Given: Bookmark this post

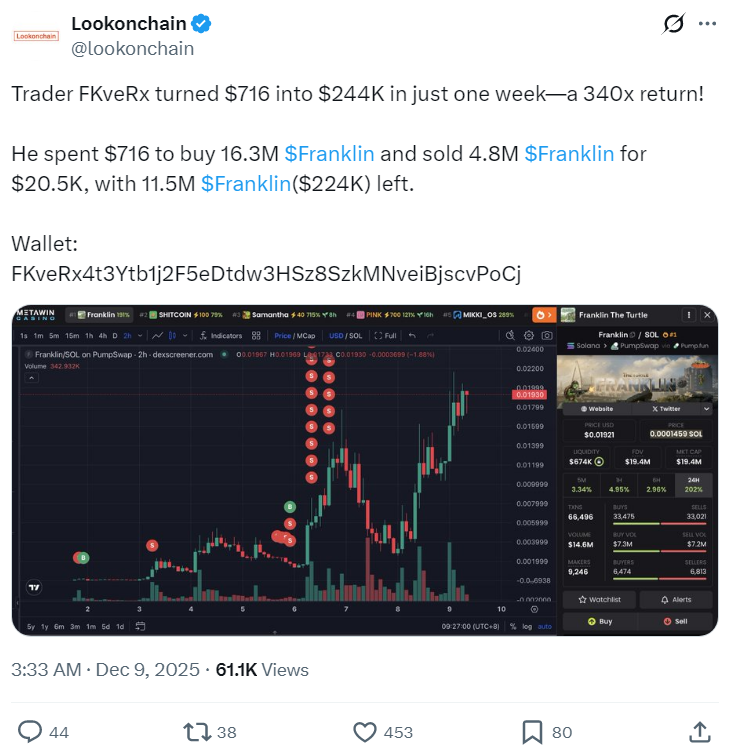Looking at the screenshot, I should pos(533,731).
